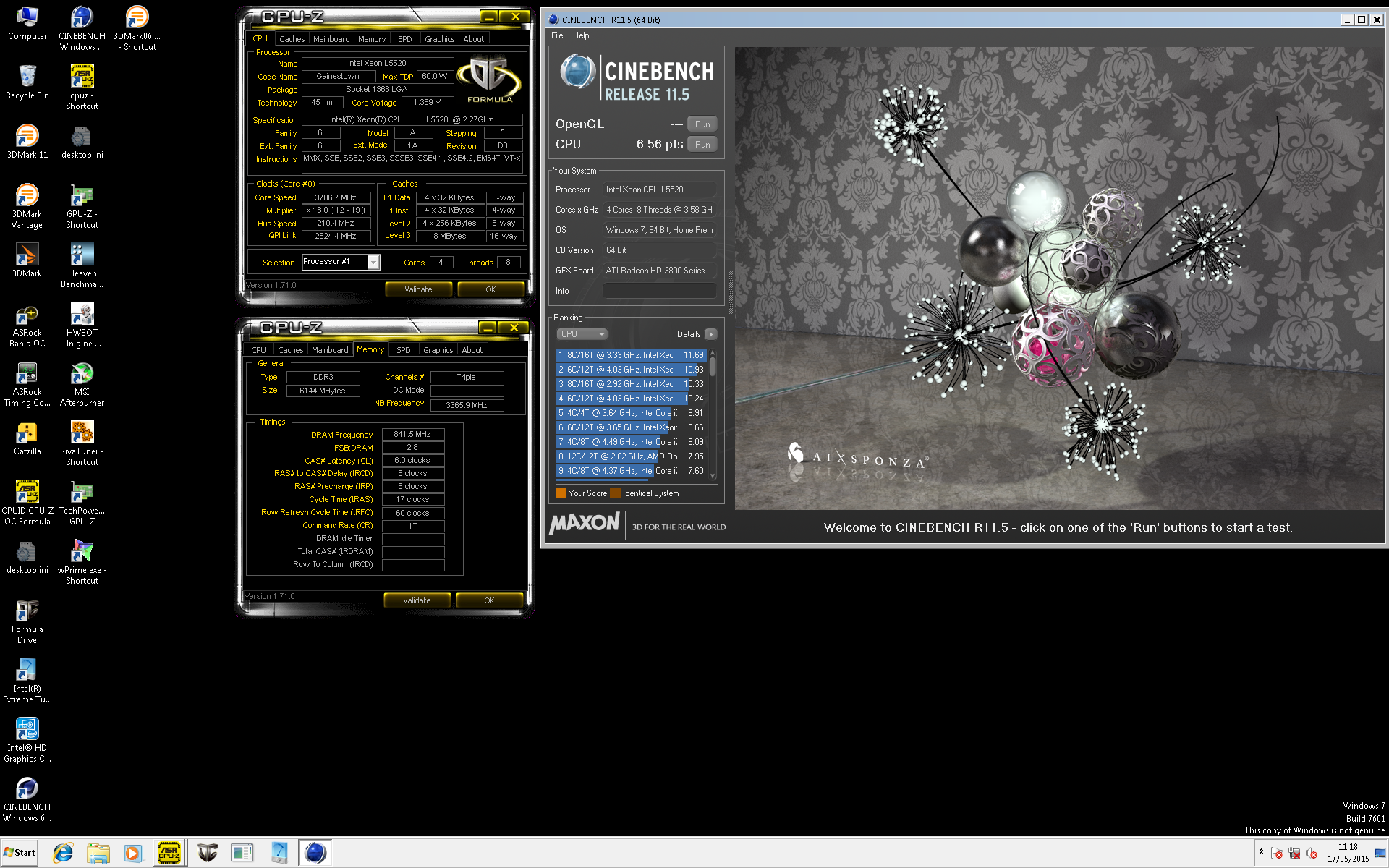
Task: Open ASRock Timing Configurator icon
Action: (27, 384)
